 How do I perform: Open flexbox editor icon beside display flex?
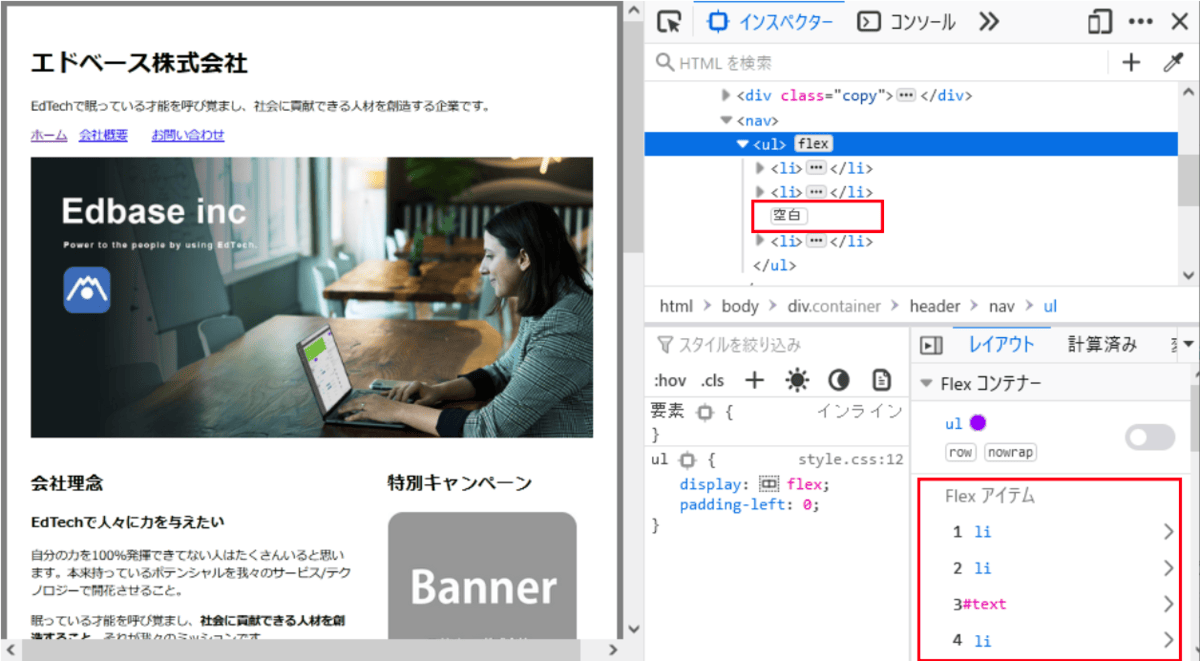[x=769, y=484]
